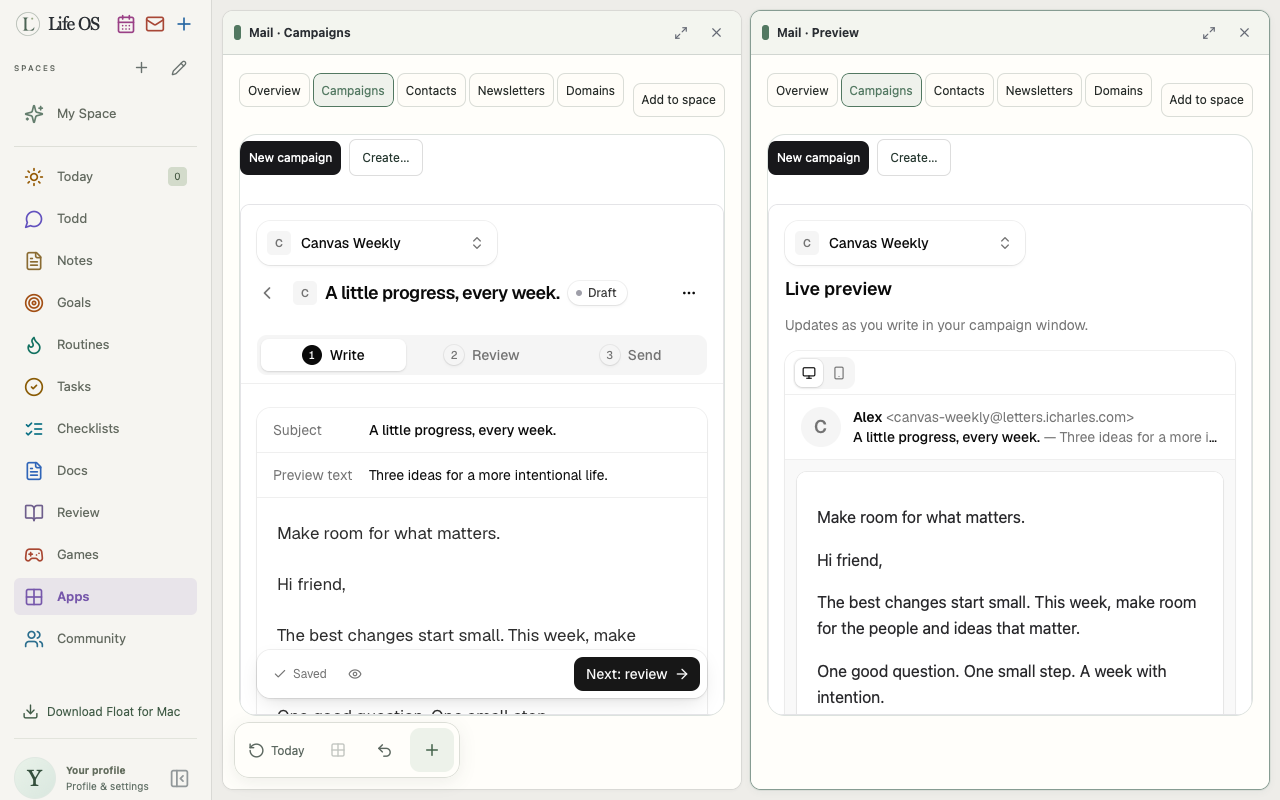Viewport: 1280px width, 800px height.
Task: Click the Draft status badge
Action: pos(597,293)
